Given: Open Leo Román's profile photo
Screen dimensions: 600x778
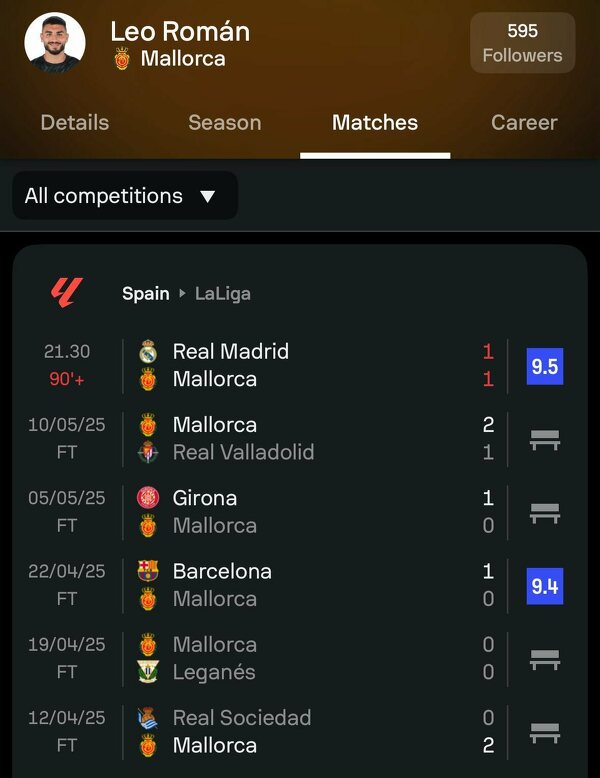Looking at the screenshot, I should coord(54,43).
